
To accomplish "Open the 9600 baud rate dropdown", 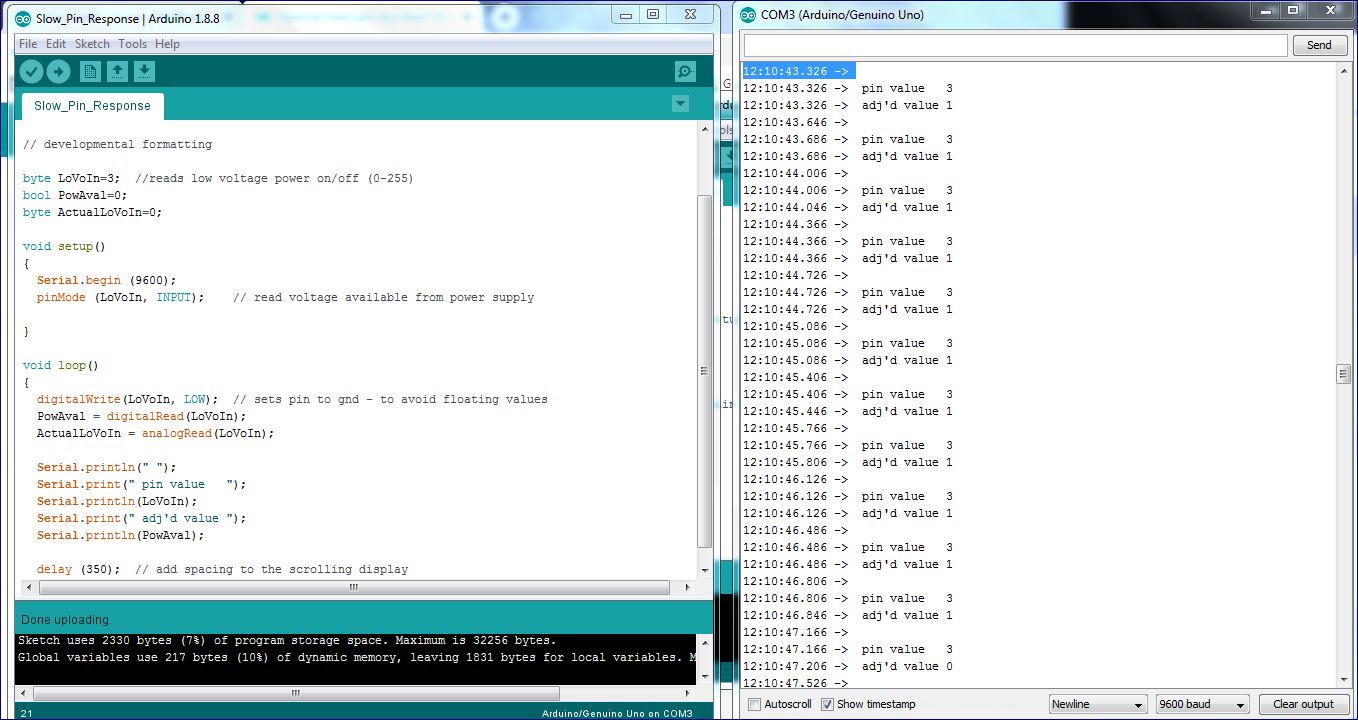I will [x=1201, y=703].
